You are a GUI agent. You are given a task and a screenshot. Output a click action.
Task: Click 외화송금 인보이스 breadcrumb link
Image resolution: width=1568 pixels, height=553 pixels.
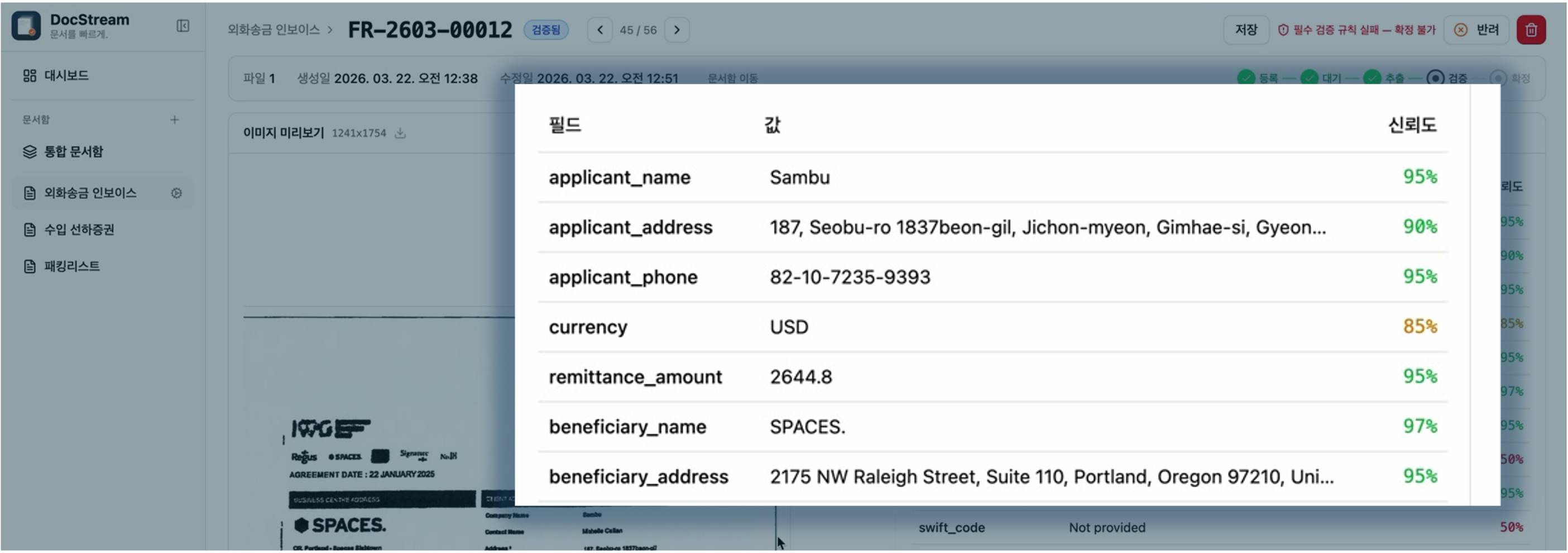(274, 30)
